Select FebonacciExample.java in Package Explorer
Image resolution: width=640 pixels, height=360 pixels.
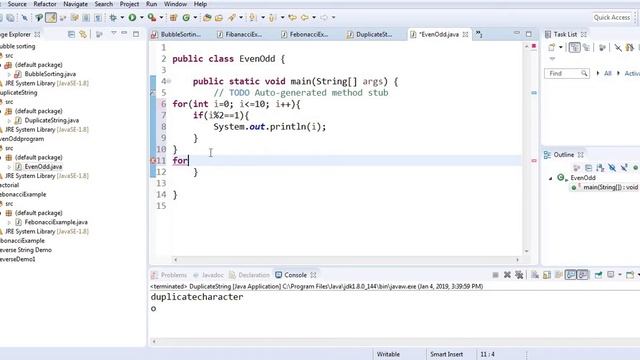pos(56,222)
